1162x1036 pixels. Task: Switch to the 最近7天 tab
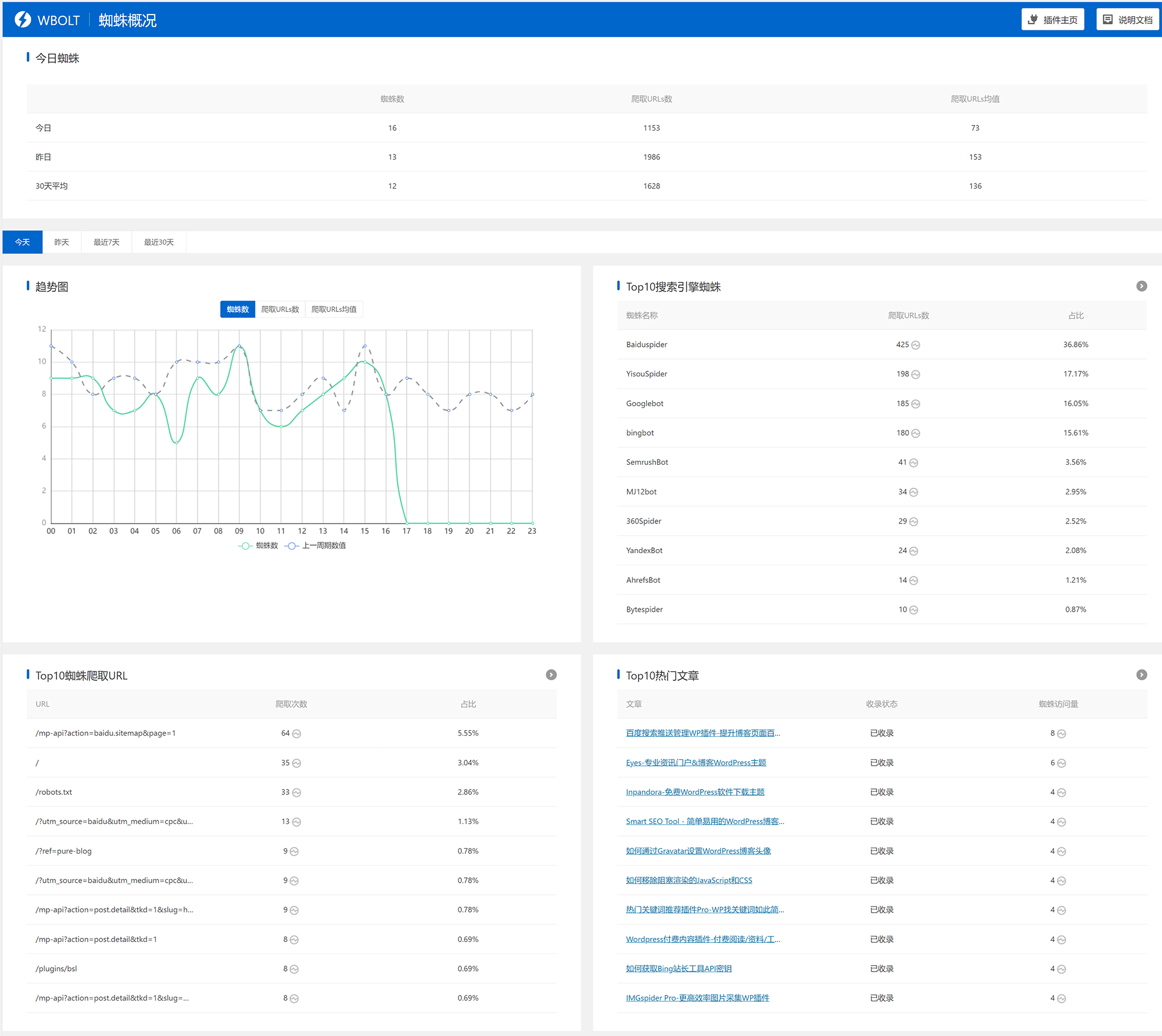click(x=106, y=242)
